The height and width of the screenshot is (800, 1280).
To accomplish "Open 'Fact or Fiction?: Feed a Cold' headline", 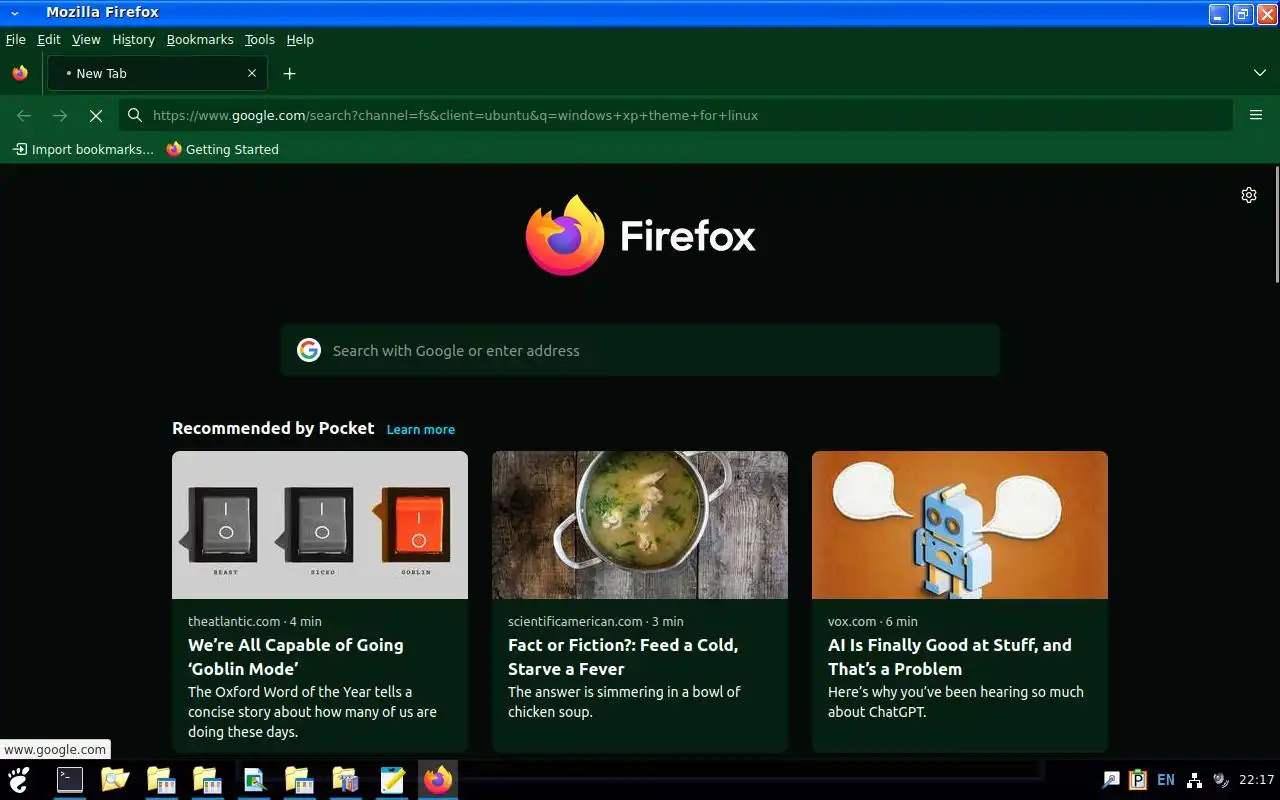I will (623, 657).
